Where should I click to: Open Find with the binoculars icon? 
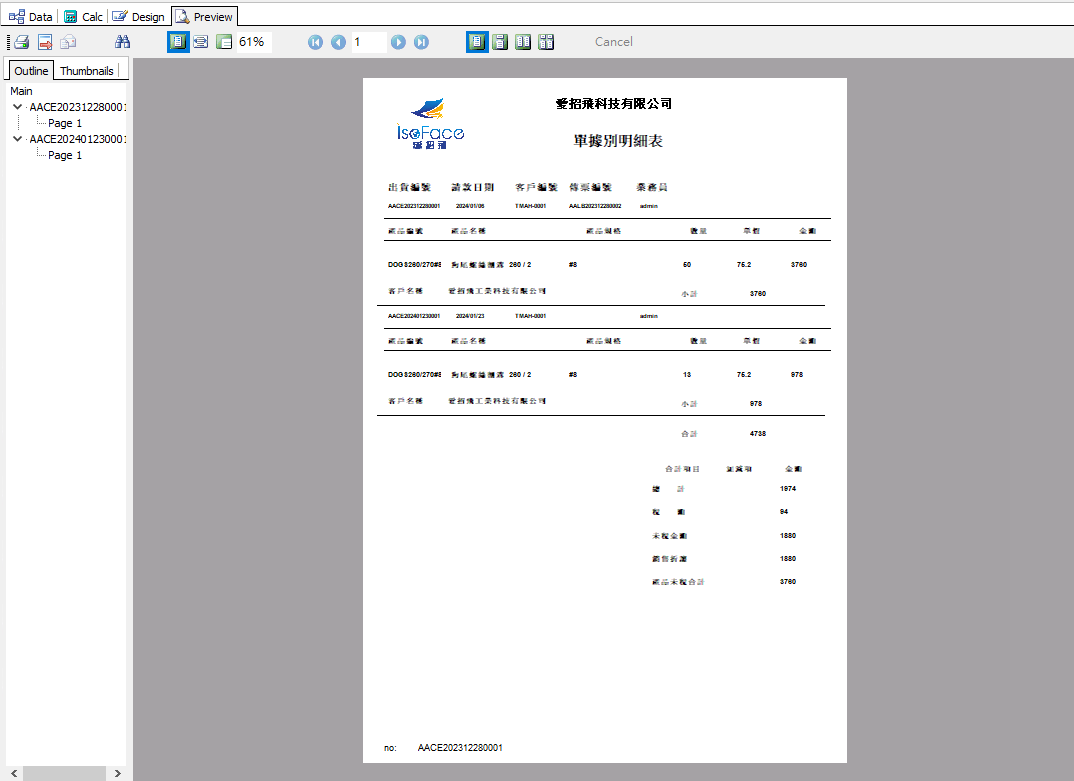123,42
